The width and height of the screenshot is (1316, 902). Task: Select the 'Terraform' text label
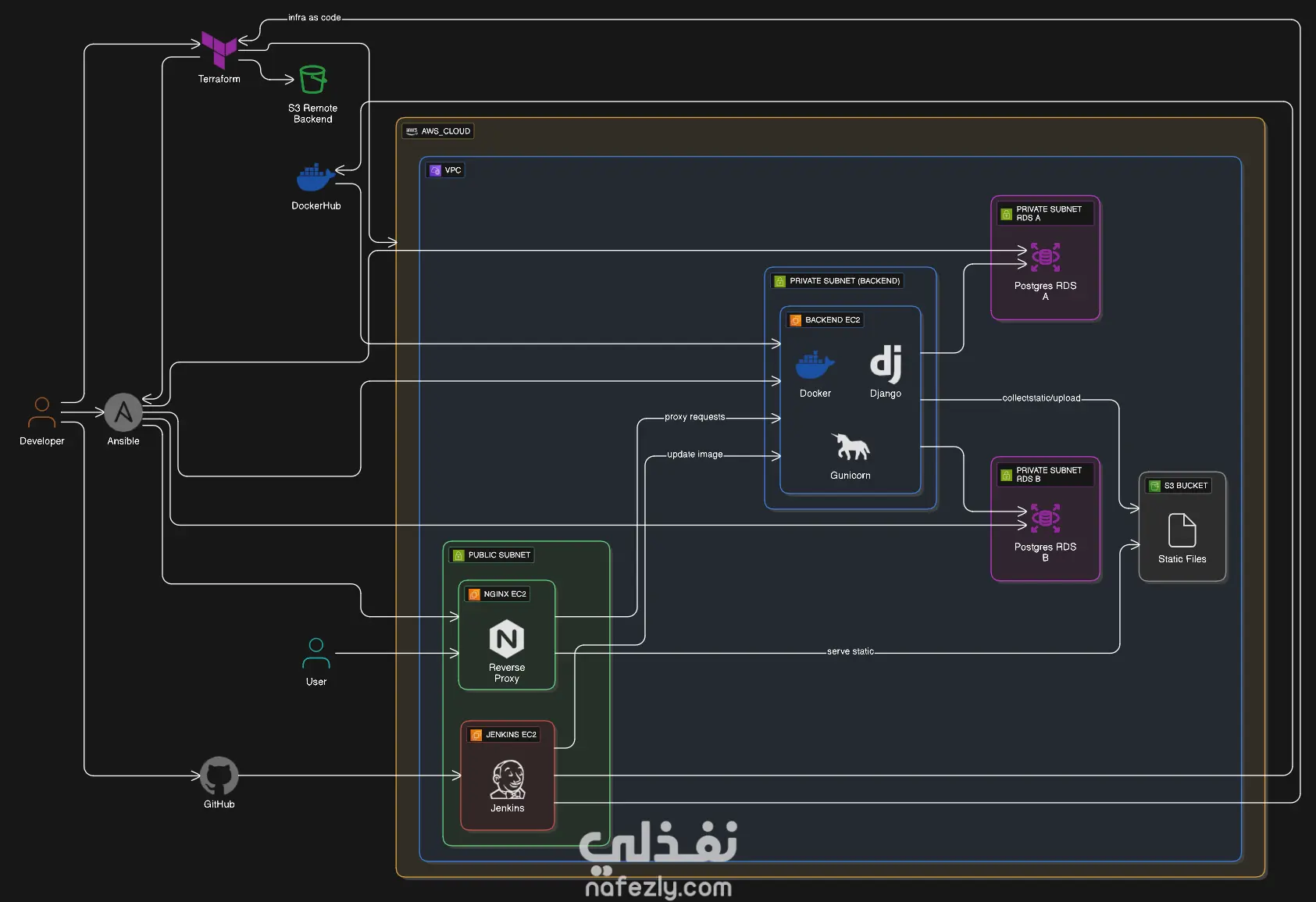219,79
